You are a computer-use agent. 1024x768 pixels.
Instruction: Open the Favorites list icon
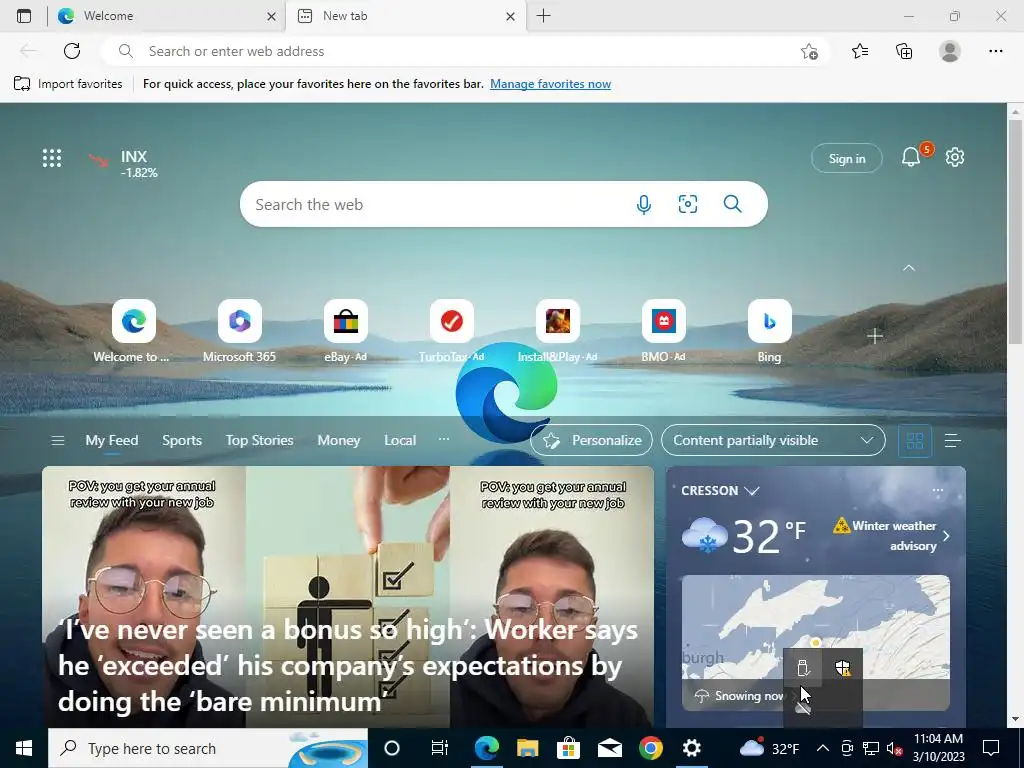coord(860,51)
